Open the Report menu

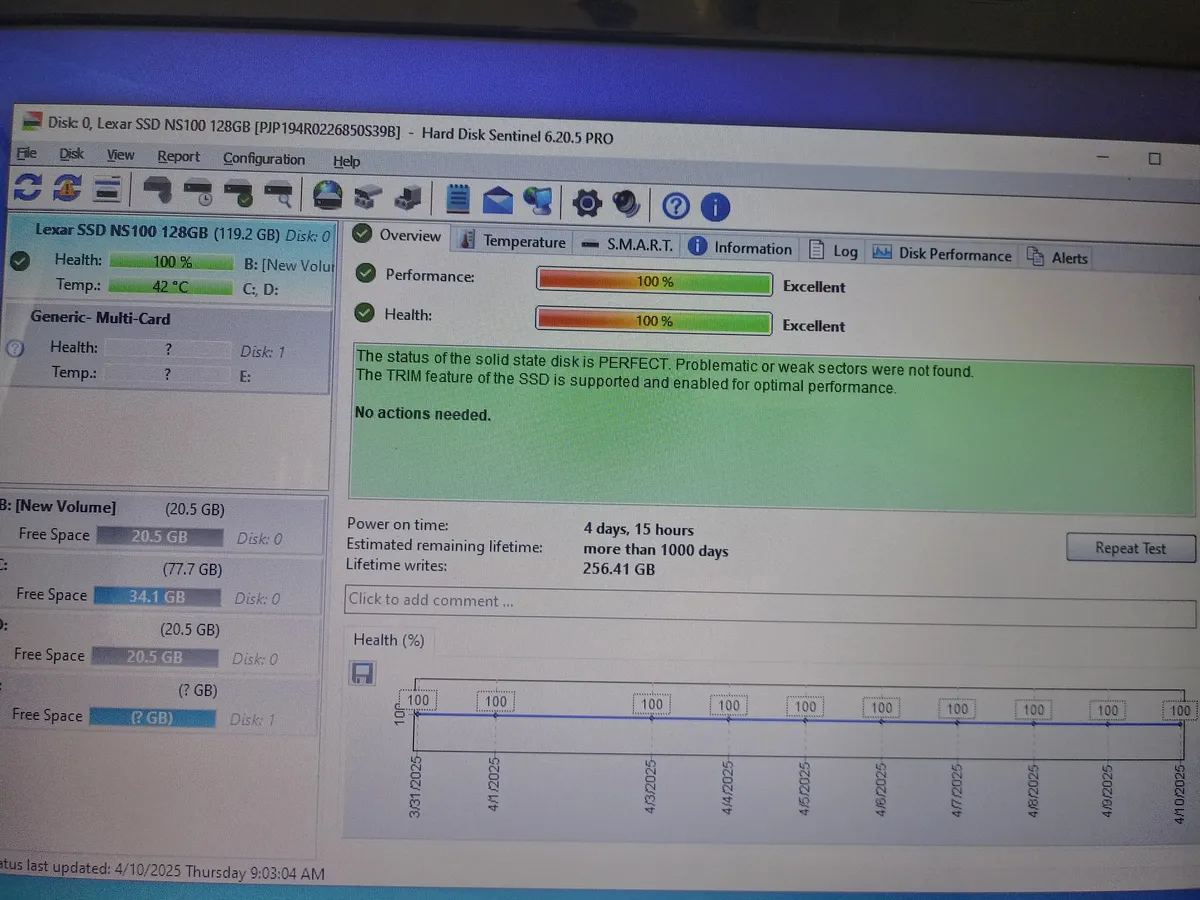coord(178,156)
